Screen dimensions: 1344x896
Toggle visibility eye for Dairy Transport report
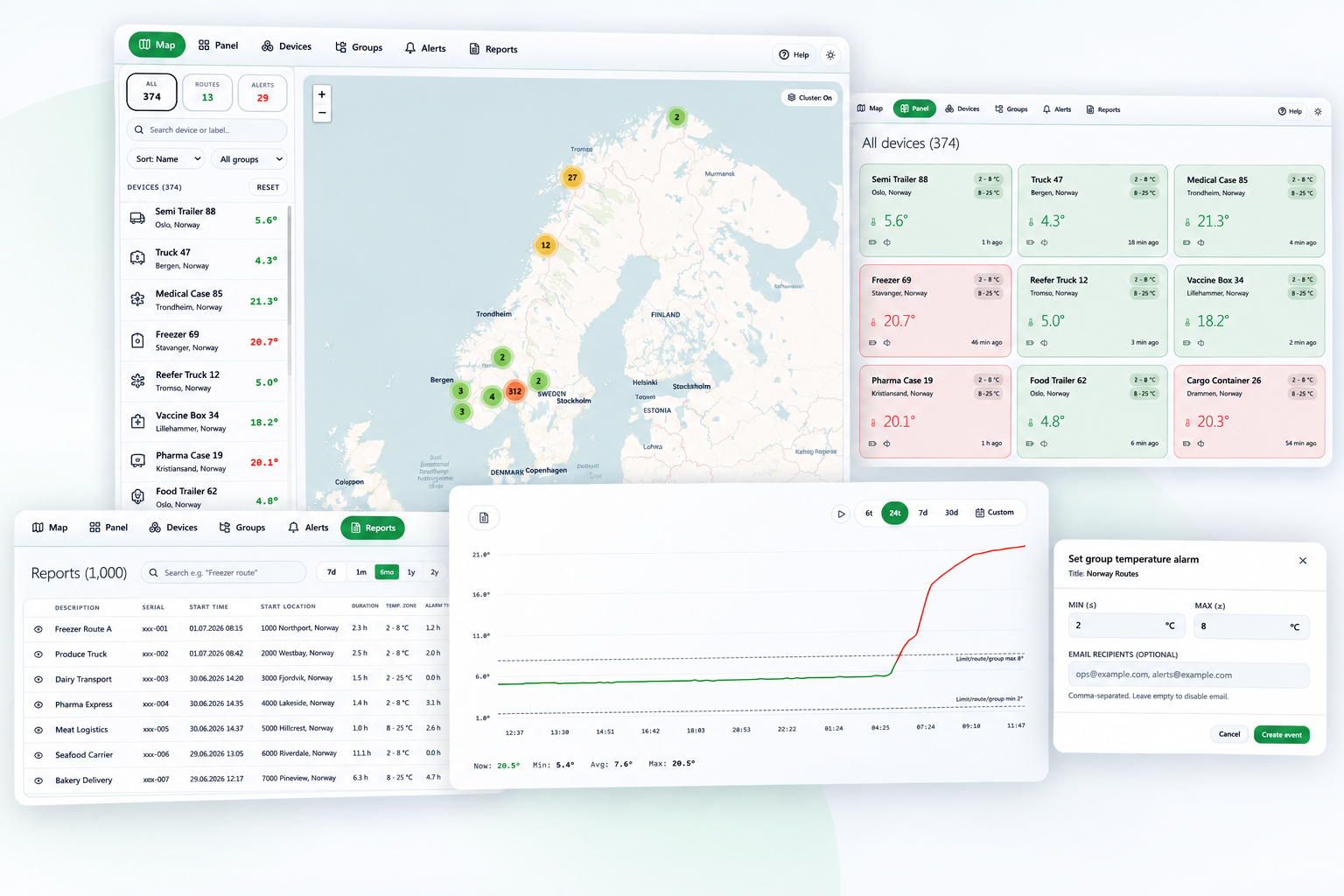38,680
